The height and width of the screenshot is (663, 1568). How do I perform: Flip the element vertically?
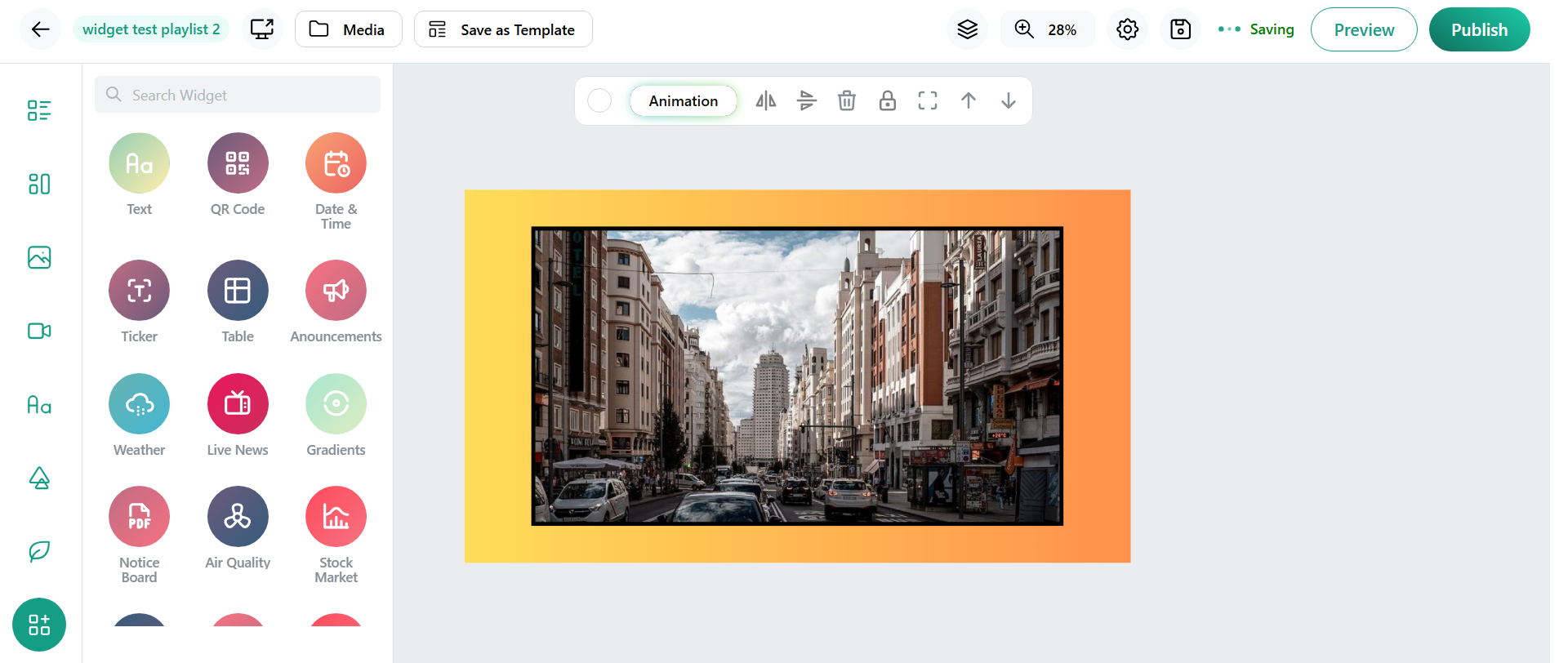click(806, 100)
